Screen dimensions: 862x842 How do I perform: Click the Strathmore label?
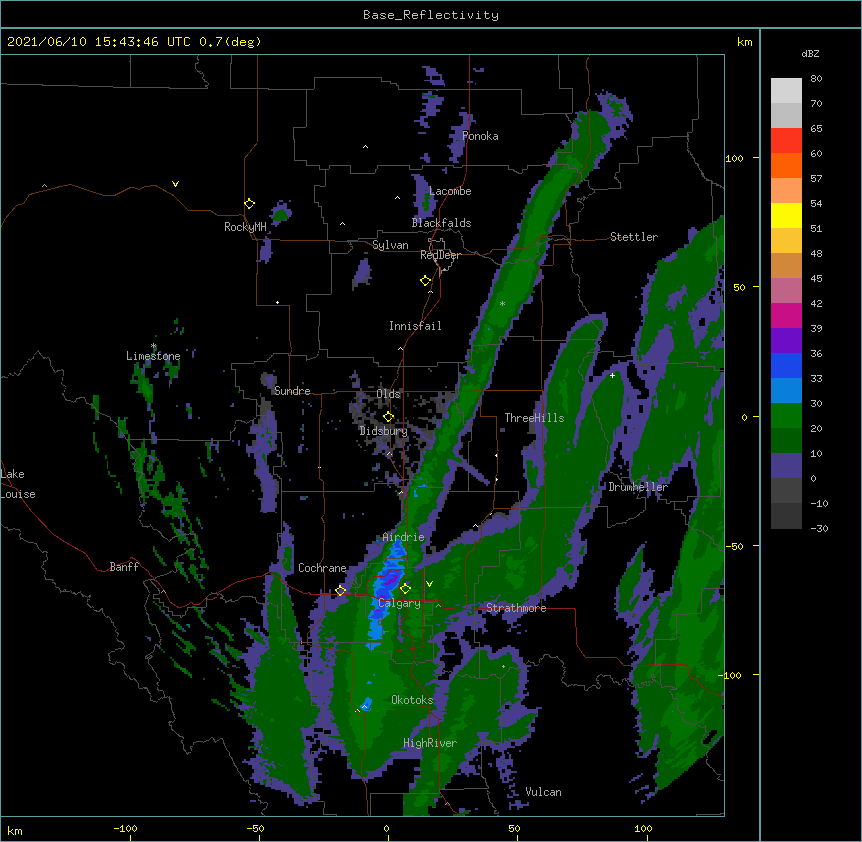[x=516, y=608]
